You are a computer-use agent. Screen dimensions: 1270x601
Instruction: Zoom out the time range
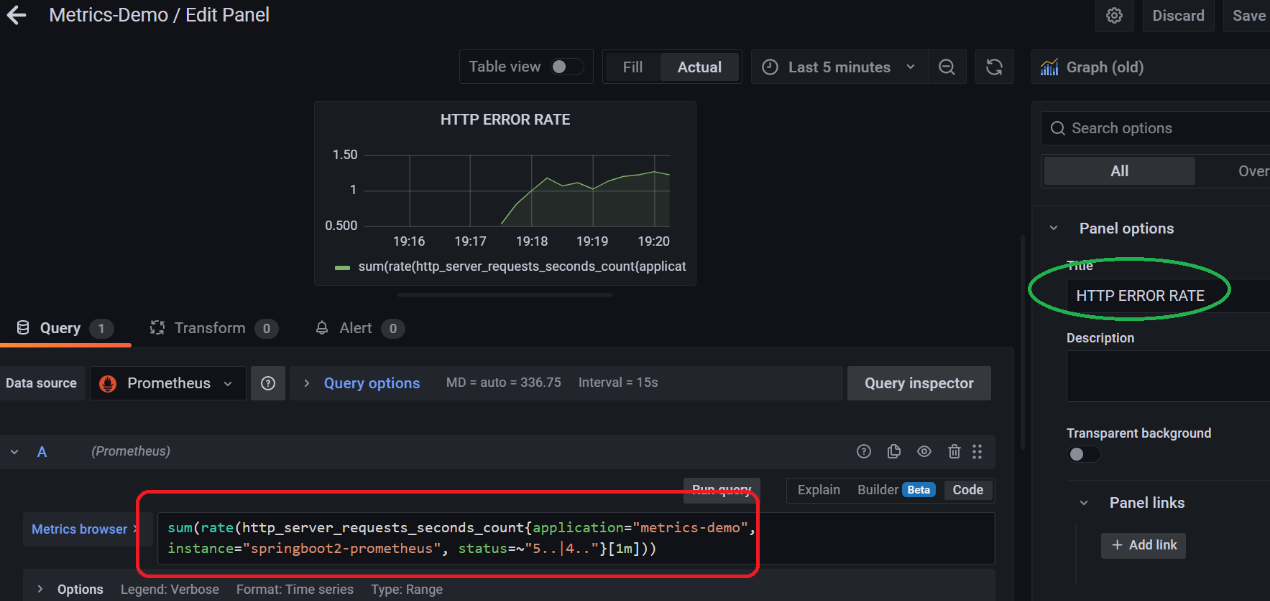coord(947,67)
